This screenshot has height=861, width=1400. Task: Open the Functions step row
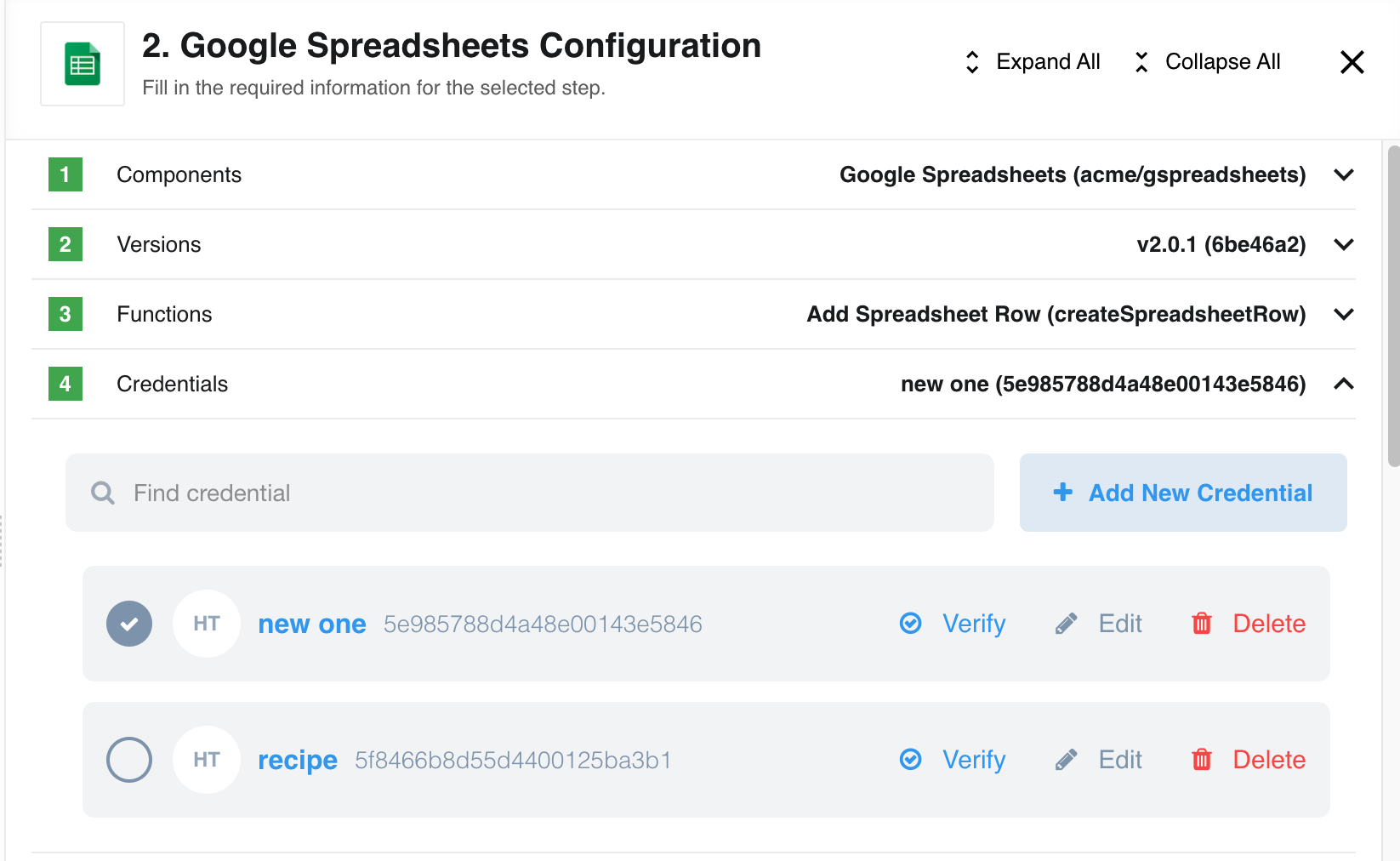(x=693, y=314)
